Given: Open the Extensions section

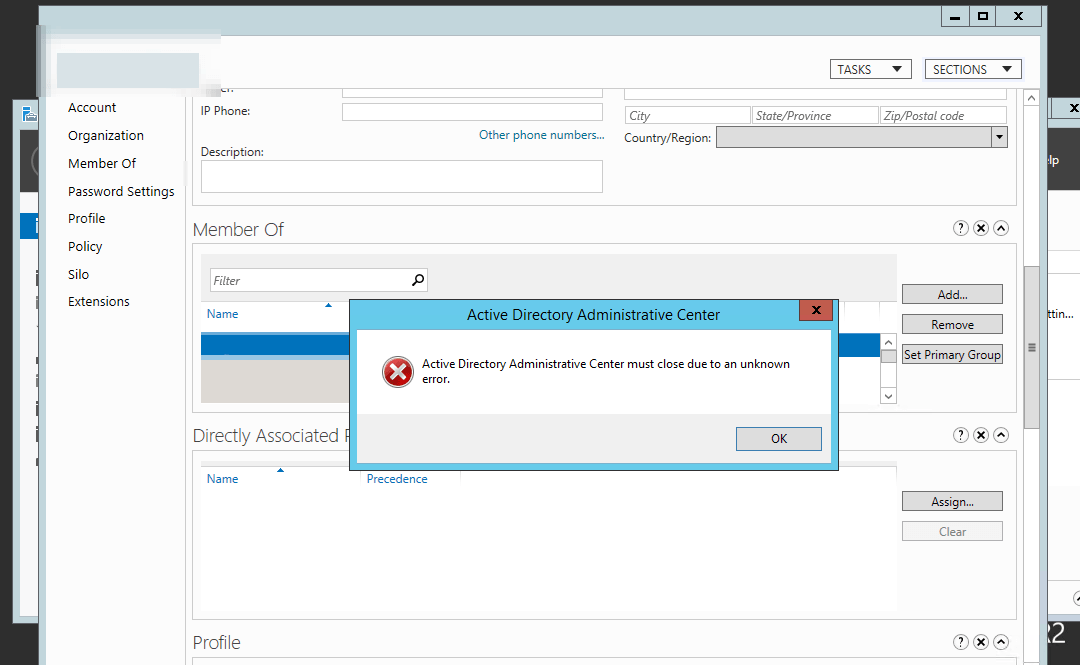Looking at the screenshot, I should point(98,301).
